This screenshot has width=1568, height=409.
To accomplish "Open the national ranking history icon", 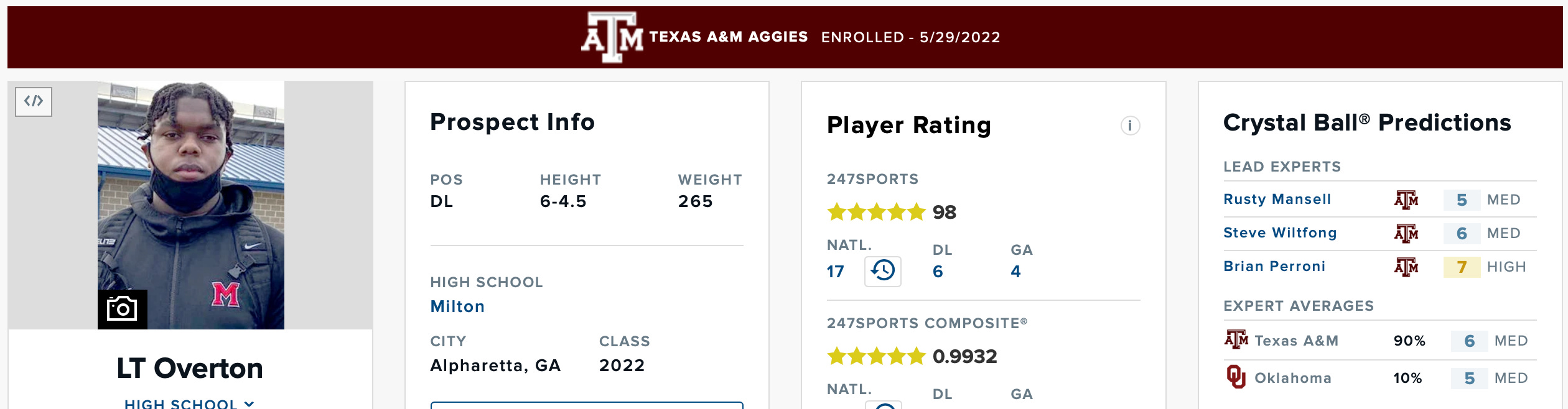I will pyautogui.click(x=883, y=271).
